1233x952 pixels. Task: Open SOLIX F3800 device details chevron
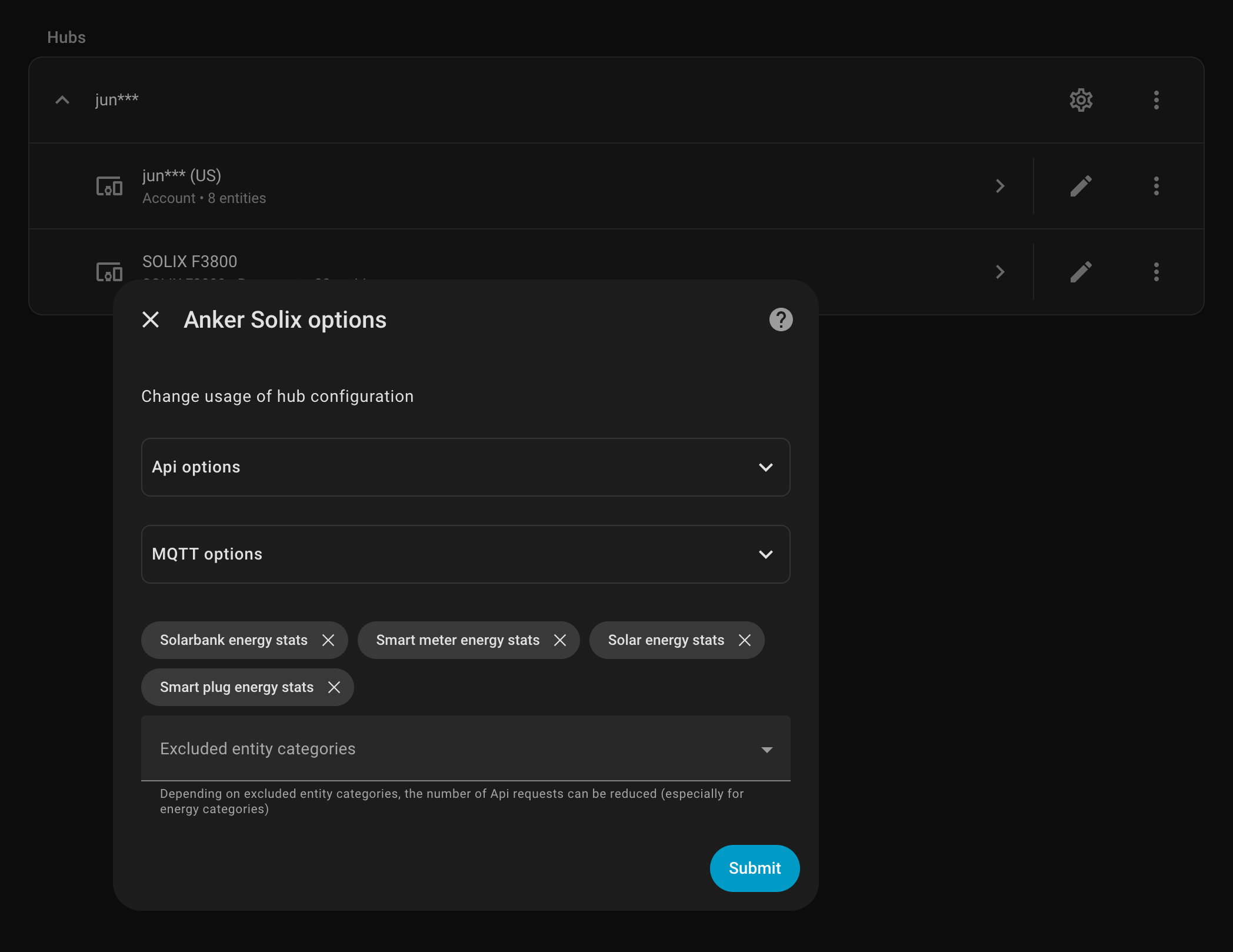click(x=999, y=272)
